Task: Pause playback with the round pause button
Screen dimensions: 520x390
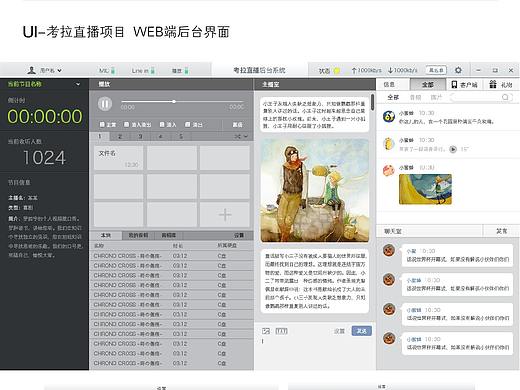Action: click(105, 104)
